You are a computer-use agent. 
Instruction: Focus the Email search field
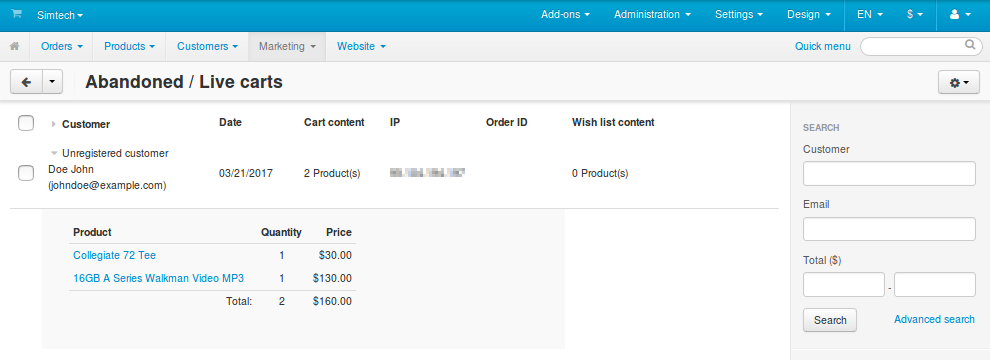[889, 229]
